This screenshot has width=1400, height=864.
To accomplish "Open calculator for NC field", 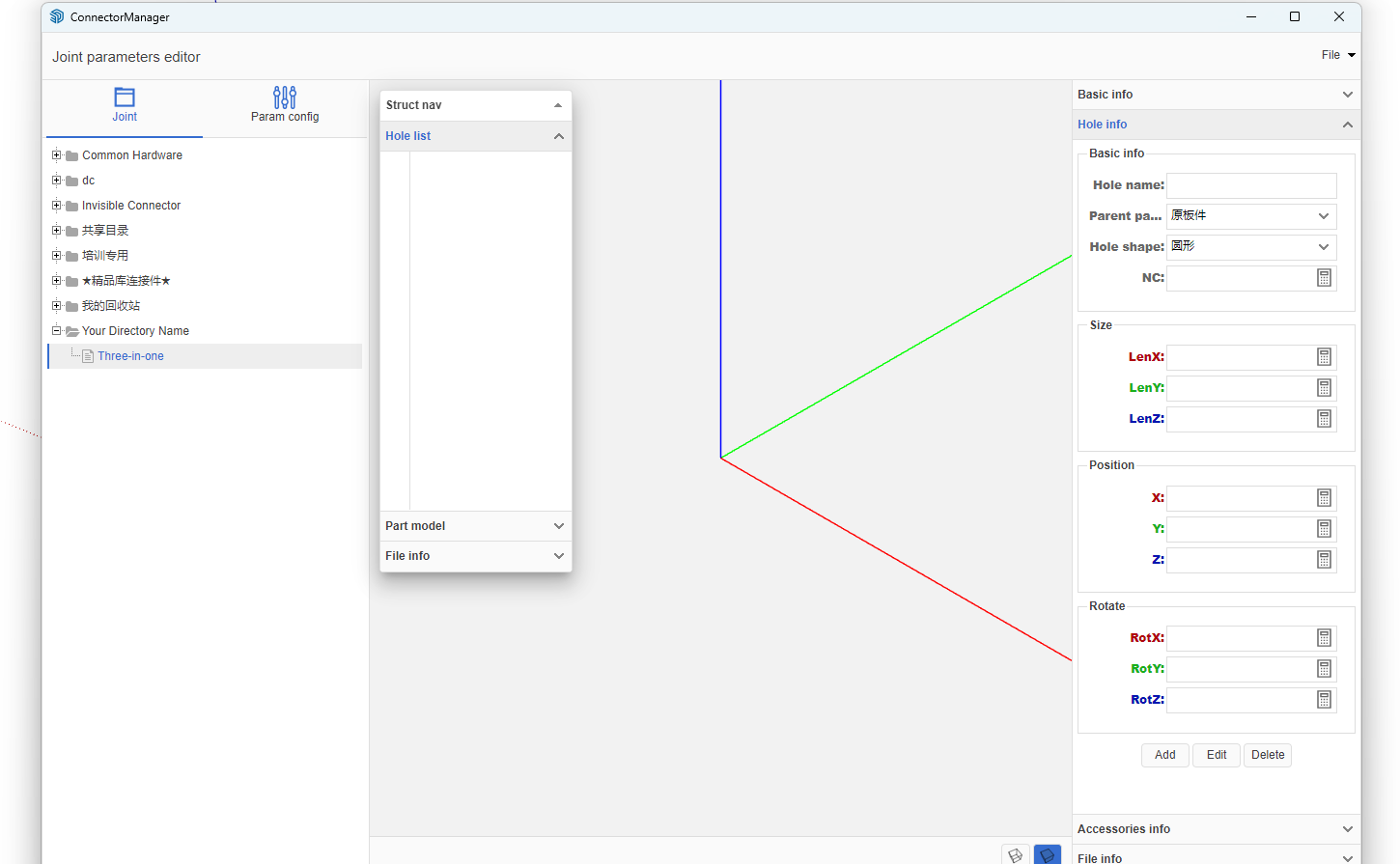I will tap(1324, 278).
